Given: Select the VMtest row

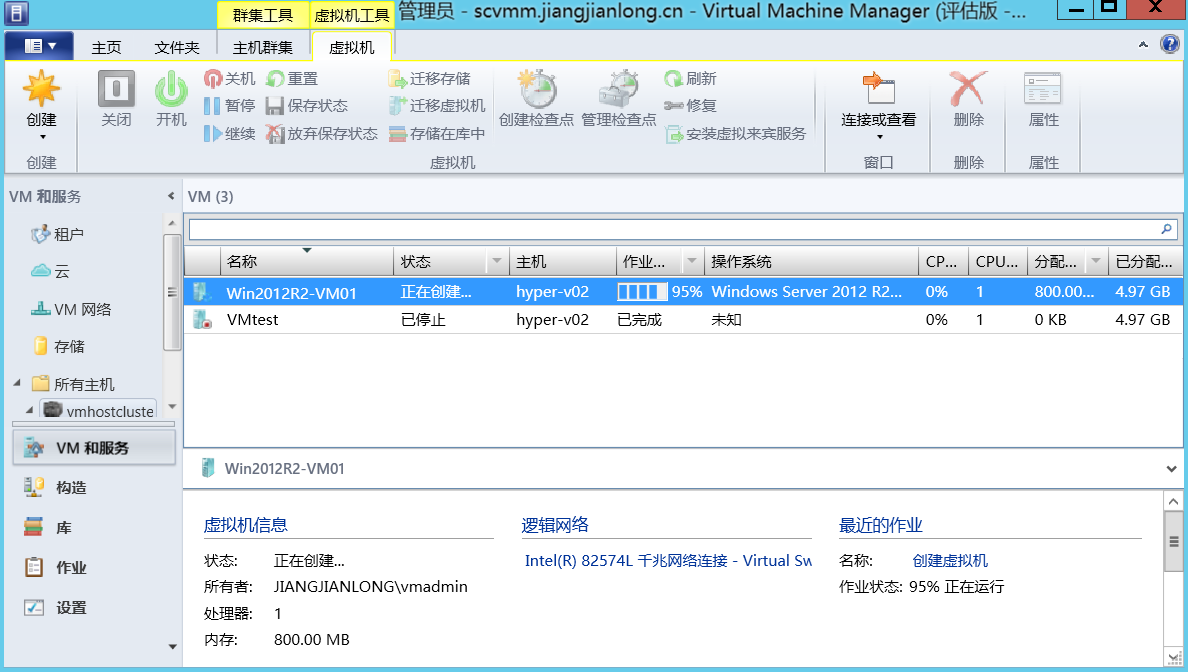Looking at the screenshot, I should tap(683, 320).
